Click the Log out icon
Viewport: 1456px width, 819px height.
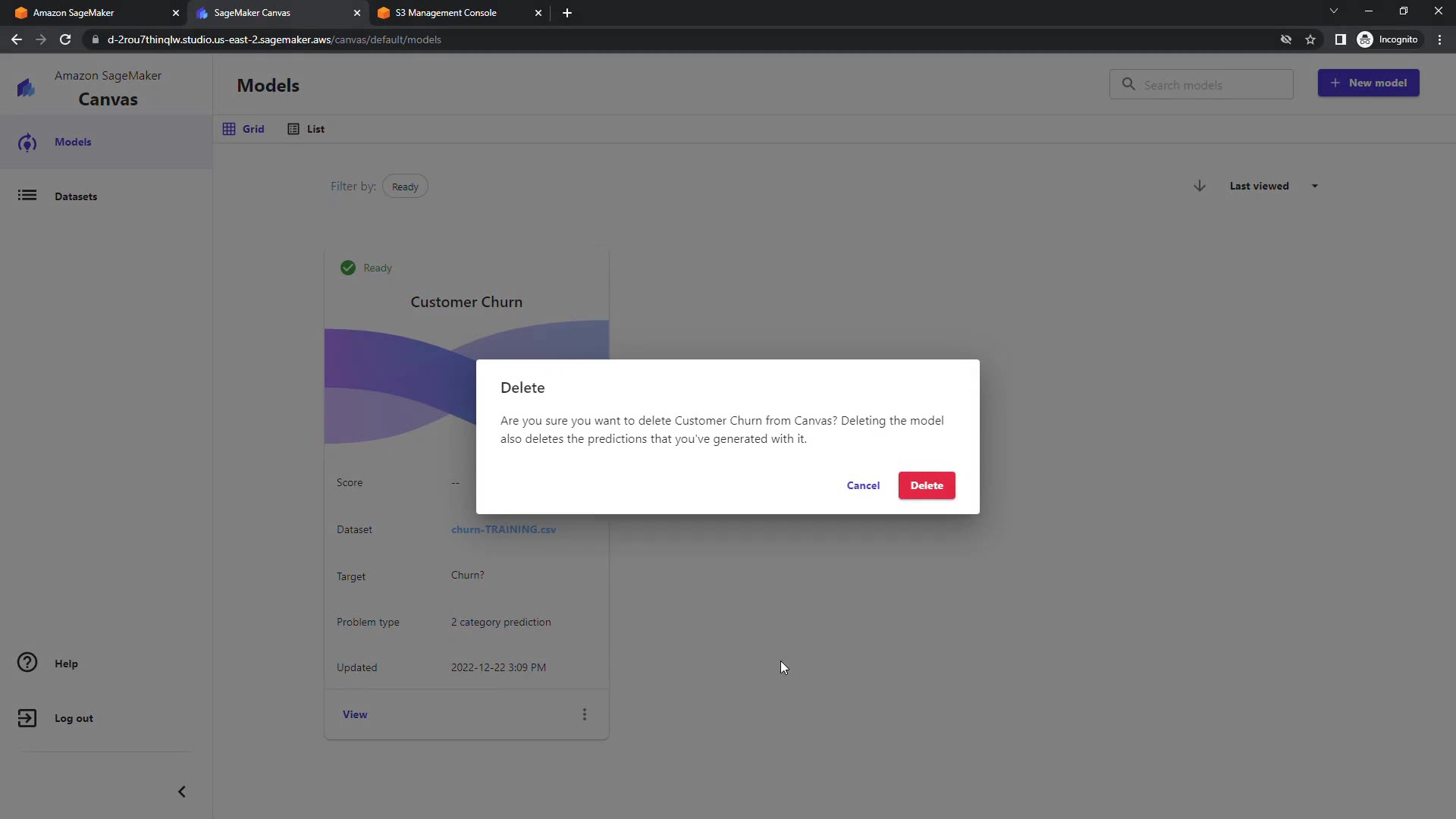coord(27,718)
